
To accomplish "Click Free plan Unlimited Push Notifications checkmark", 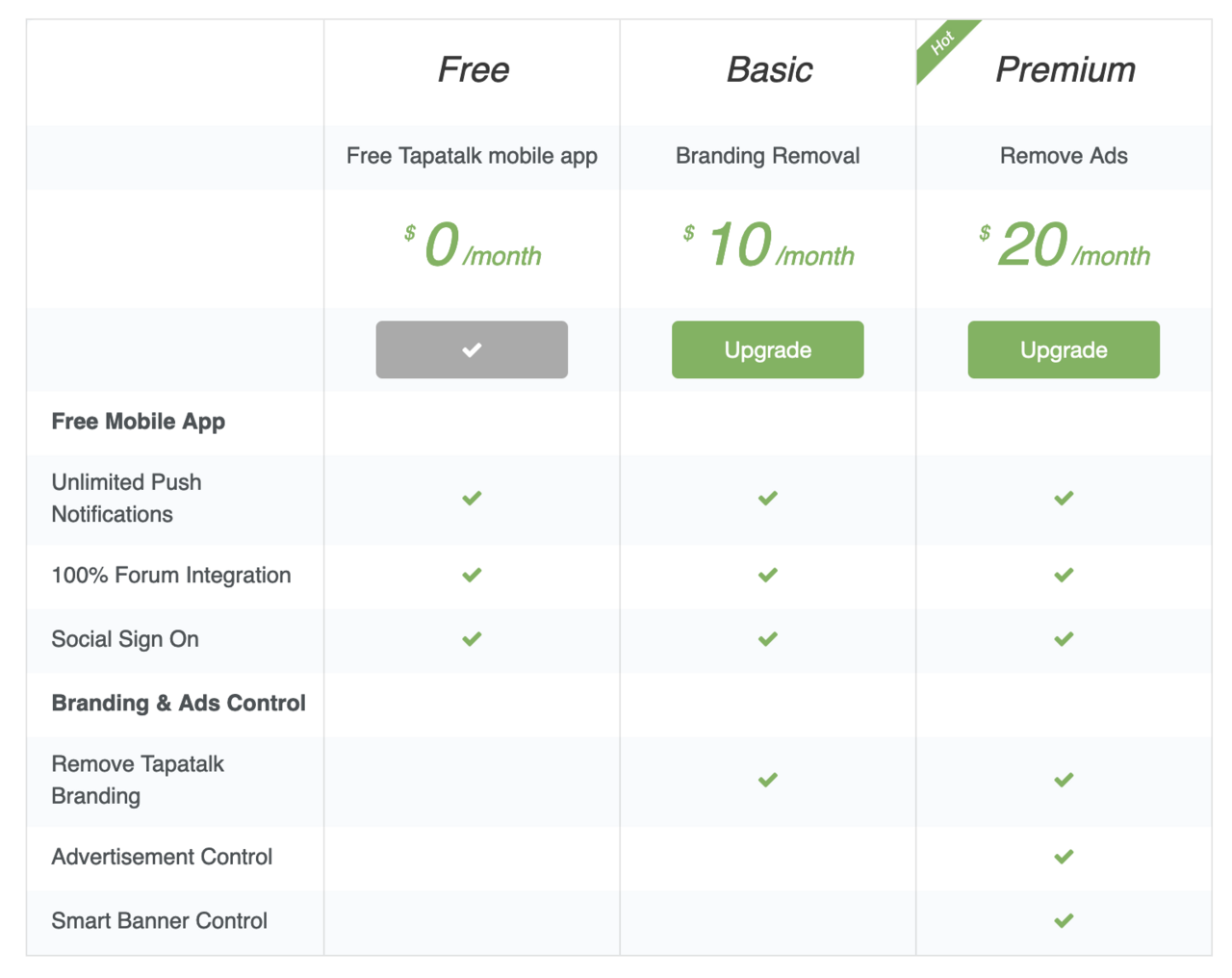I will point(472,498).
